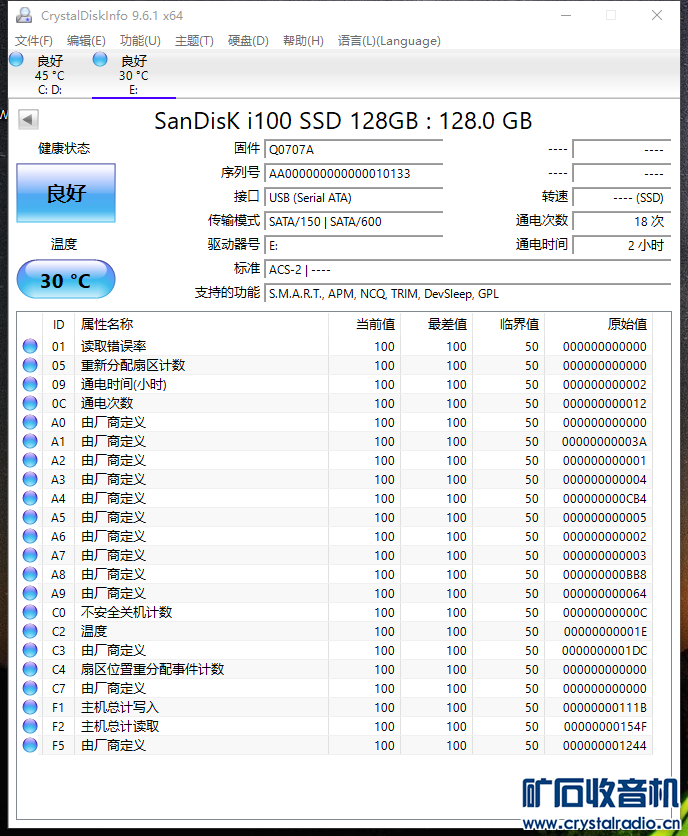This screenshot has height=836, width=688.
Task: Click status dot for C0 不安全关机计数
Action: click(x=30, y=612)
